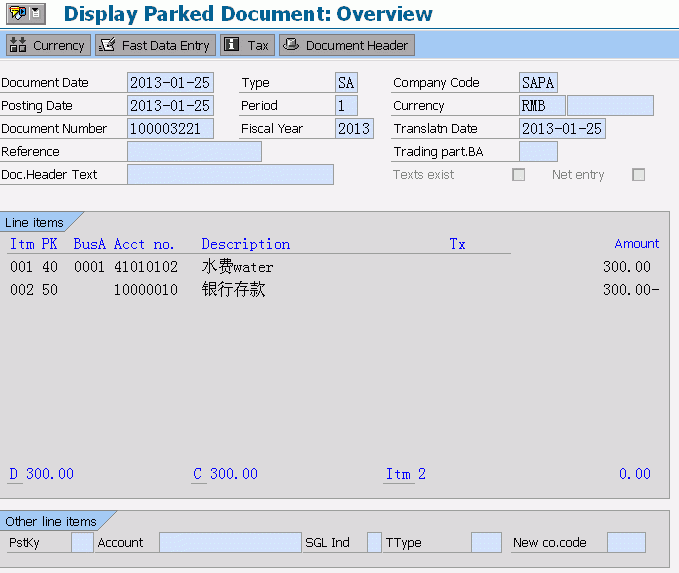Click the PK column header

49,244
